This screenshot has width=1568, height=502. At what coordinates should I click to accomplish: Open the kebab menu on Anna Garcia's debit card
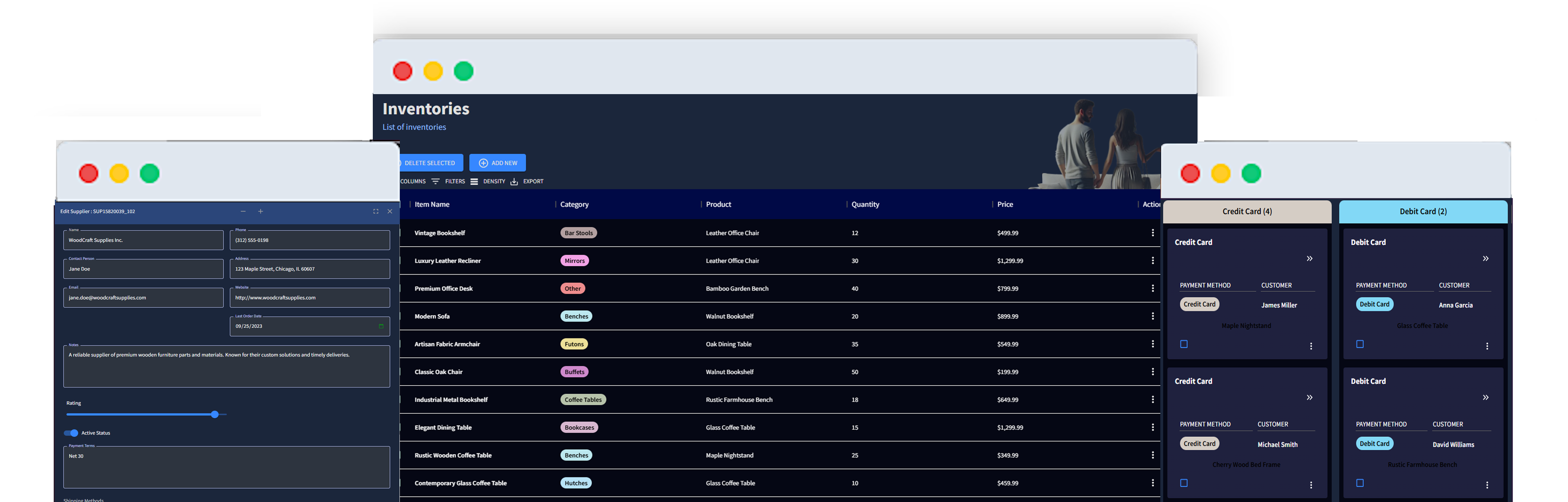tap(1488, 346)
